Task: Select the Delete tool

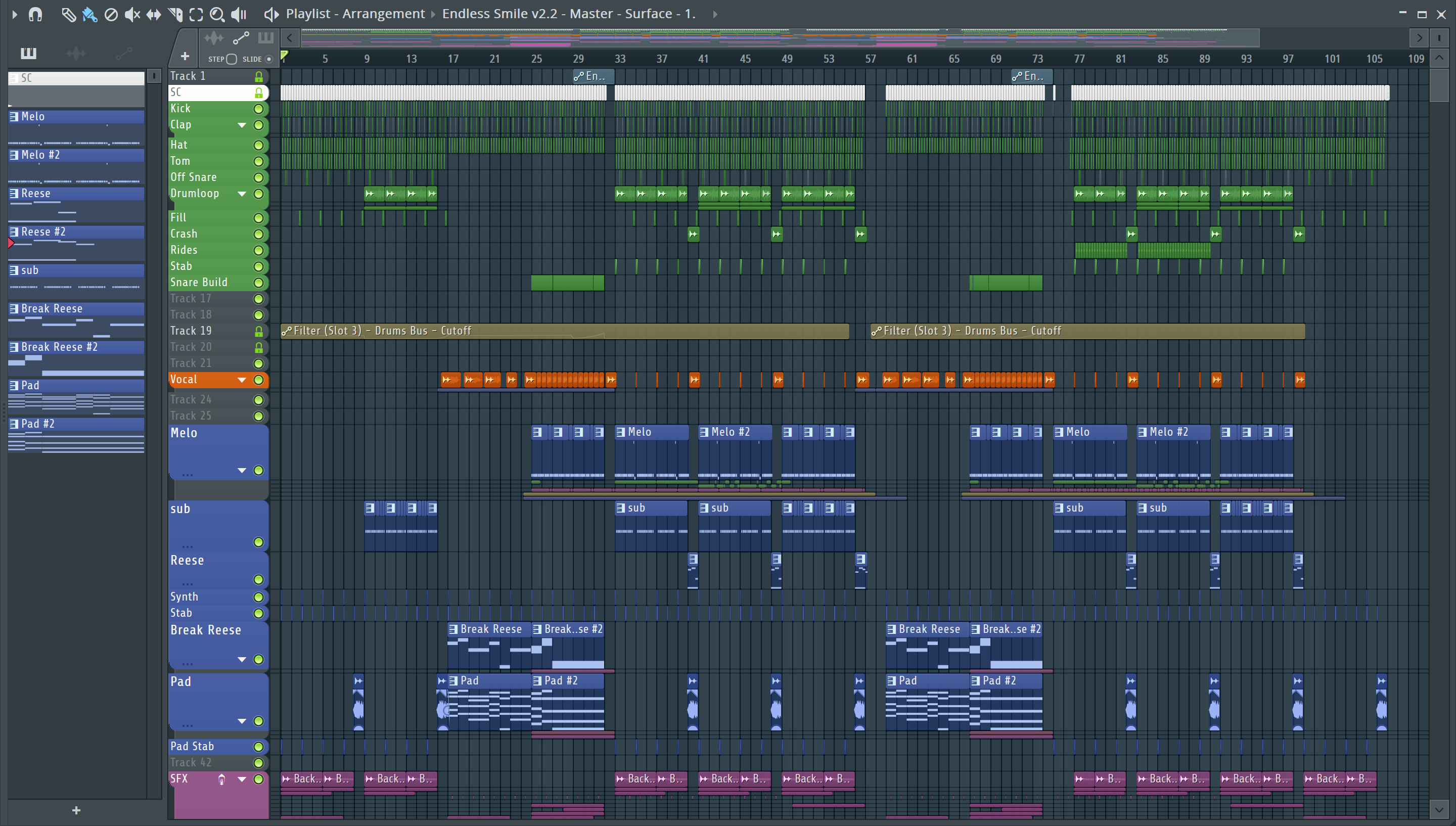Action: coord(111,14)
